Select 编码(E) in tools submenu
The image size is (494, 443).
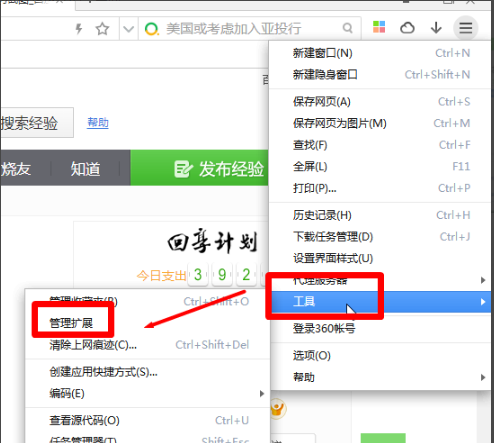point(147,393)
